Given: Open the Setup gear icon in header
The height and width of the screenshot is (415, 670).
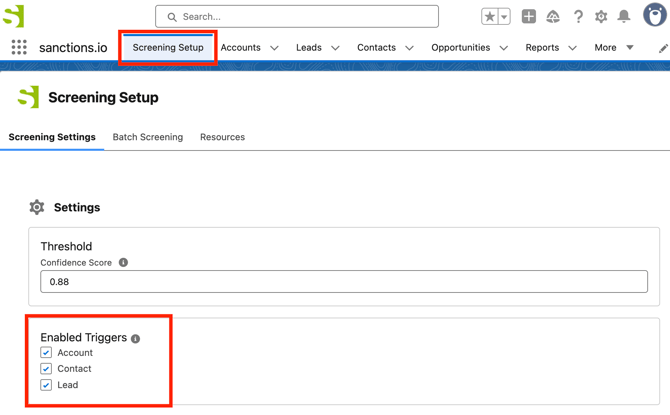Looking at the screenshot, I should [x=601, y=17].
